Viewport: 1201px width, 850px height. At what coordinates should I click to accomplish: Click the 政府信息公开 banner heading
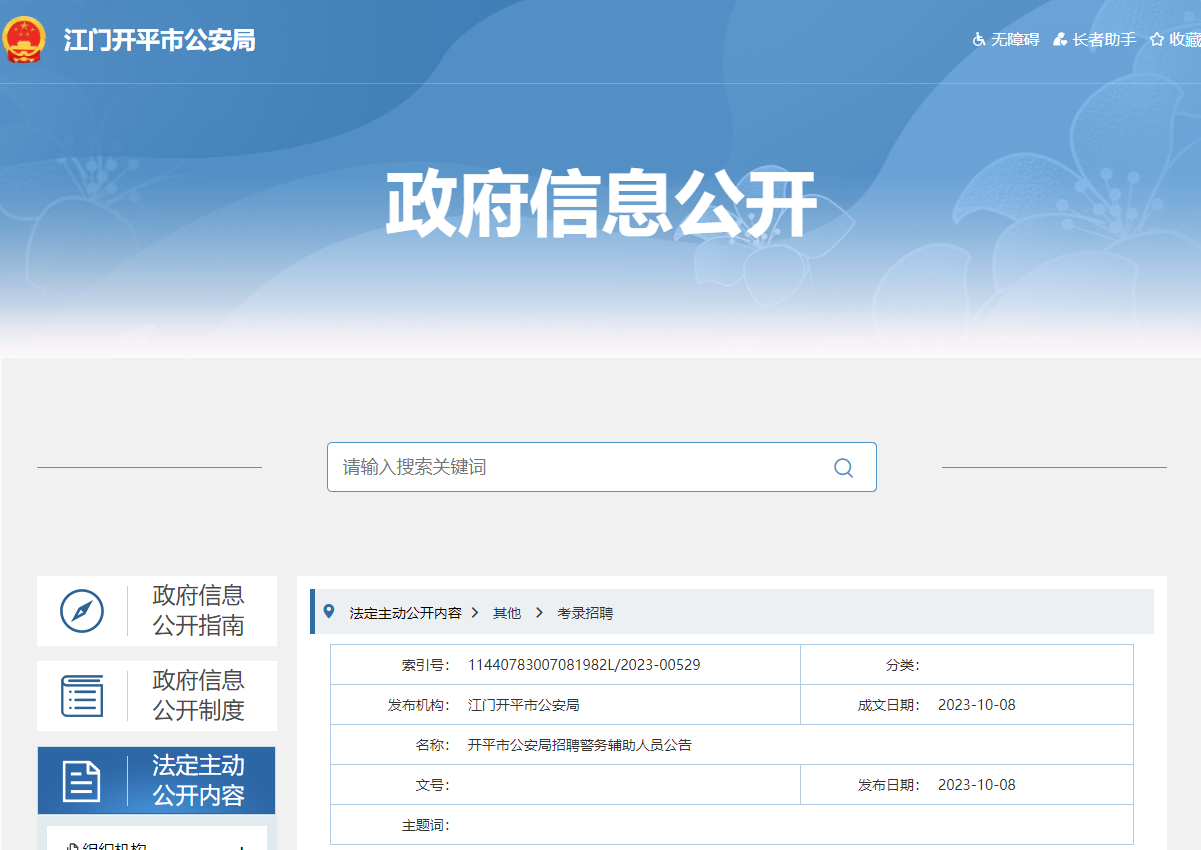(x=601, y=204)
